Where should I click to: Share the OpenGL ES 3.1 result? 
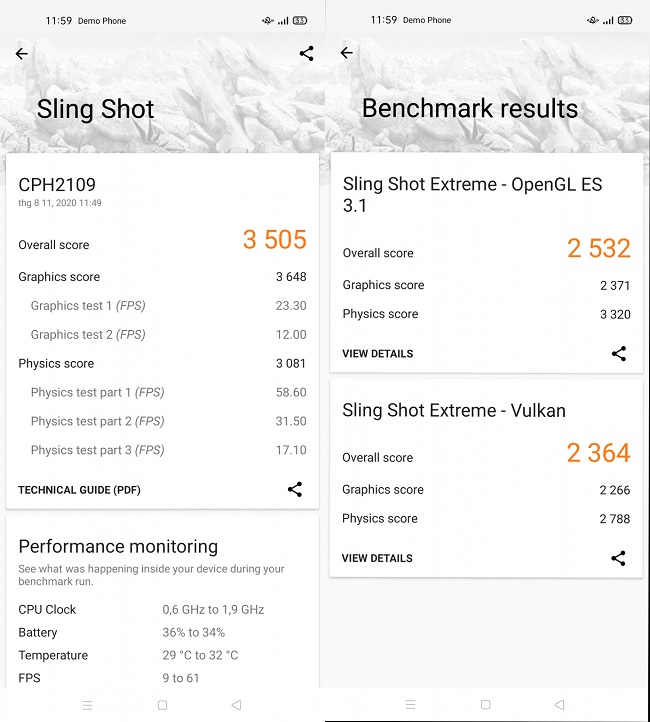[x=618, y=353]
